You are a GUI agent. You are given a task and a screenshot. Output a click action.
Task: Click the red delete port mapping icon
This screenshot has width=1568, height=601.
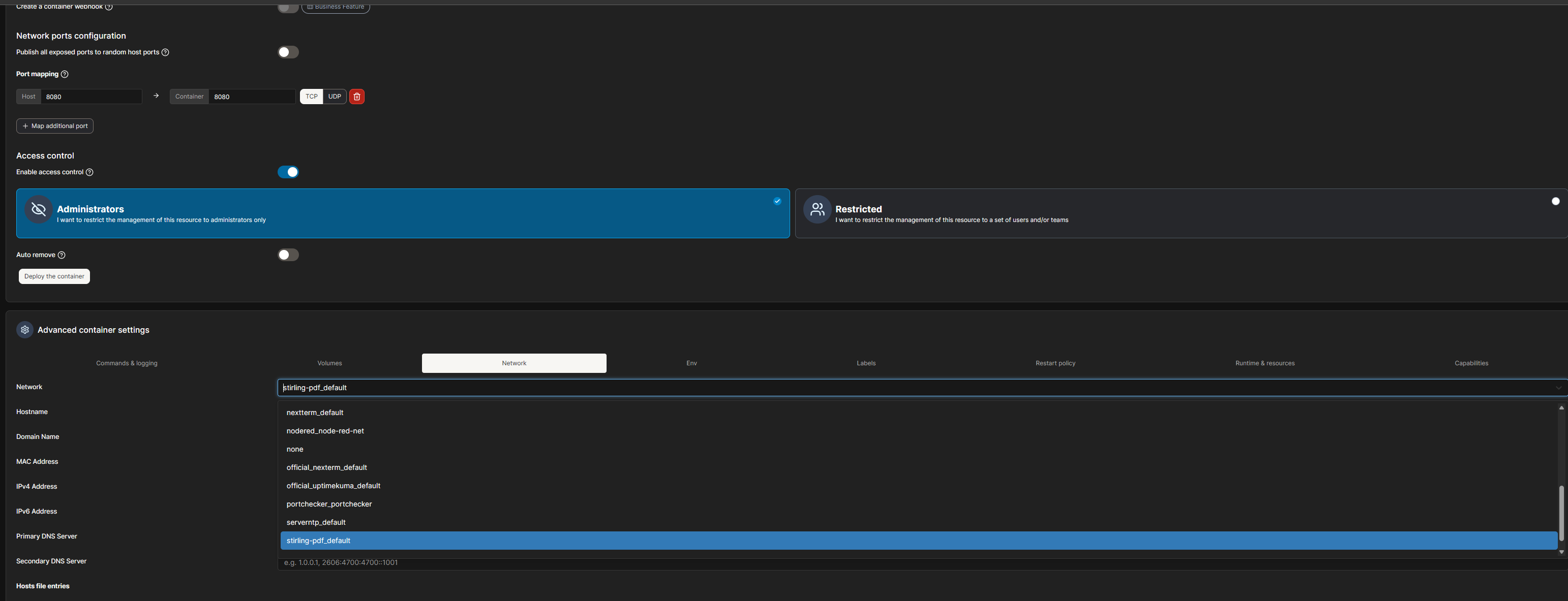pyautogui.click(x=357, y=97)
